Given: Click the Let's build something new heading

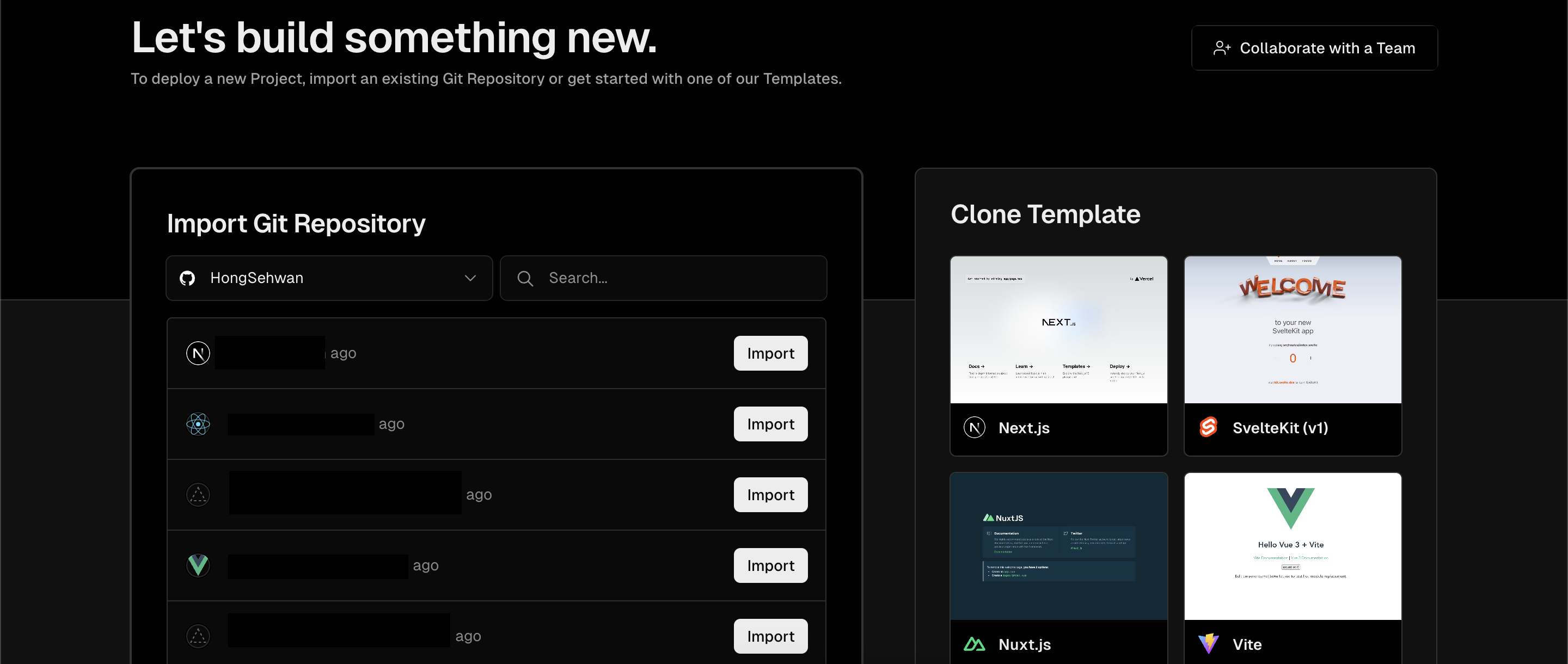Looking at the screenshot, I should (394, 37).
